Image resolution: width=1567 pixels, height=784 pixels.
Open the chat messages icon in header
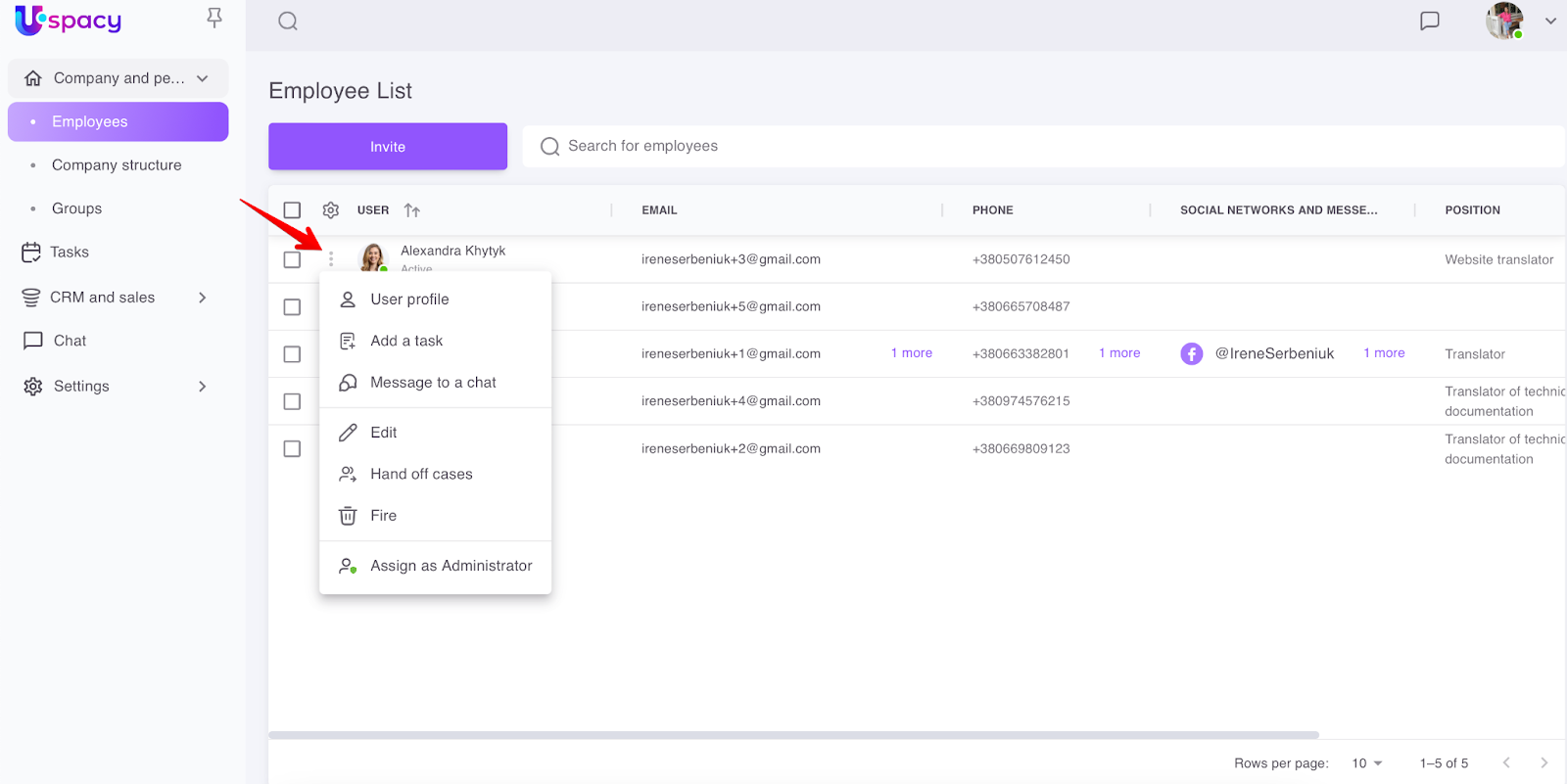[1430, 21]
